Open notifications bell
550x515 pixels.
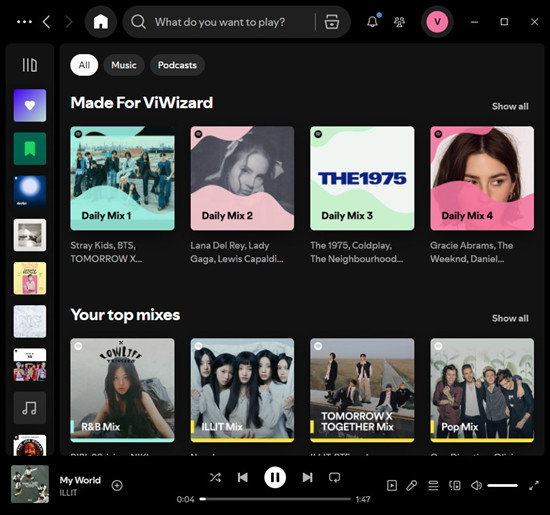(373, 22)
